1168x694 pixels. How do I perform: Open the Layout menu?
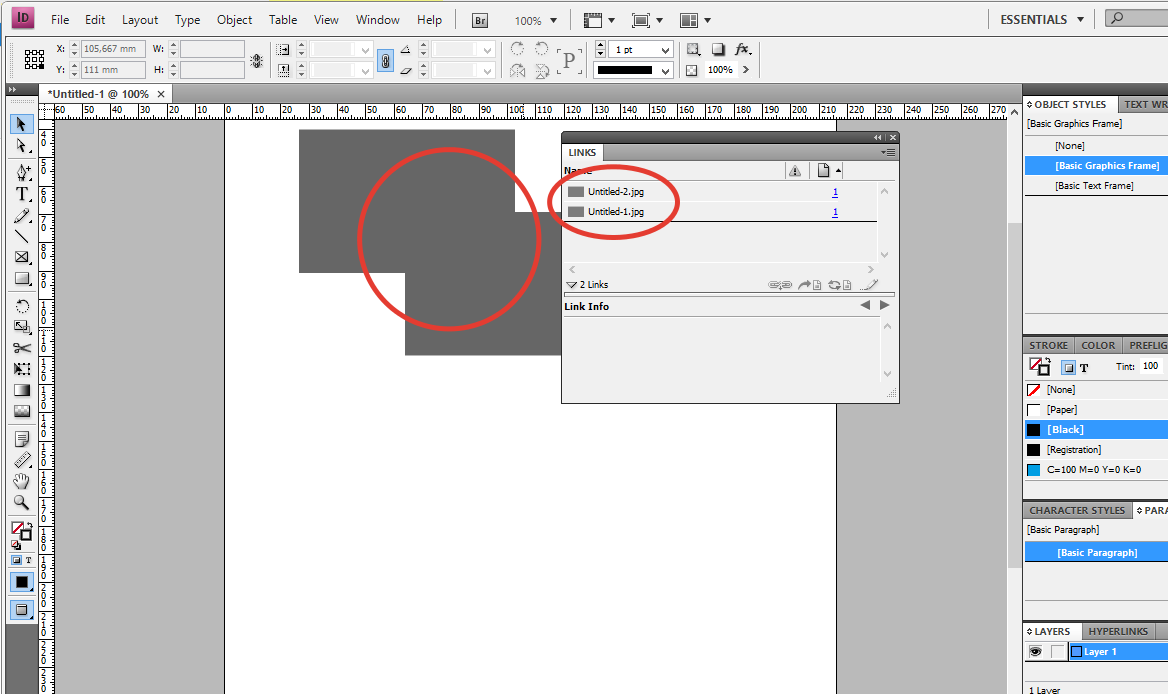coord(140,19)
